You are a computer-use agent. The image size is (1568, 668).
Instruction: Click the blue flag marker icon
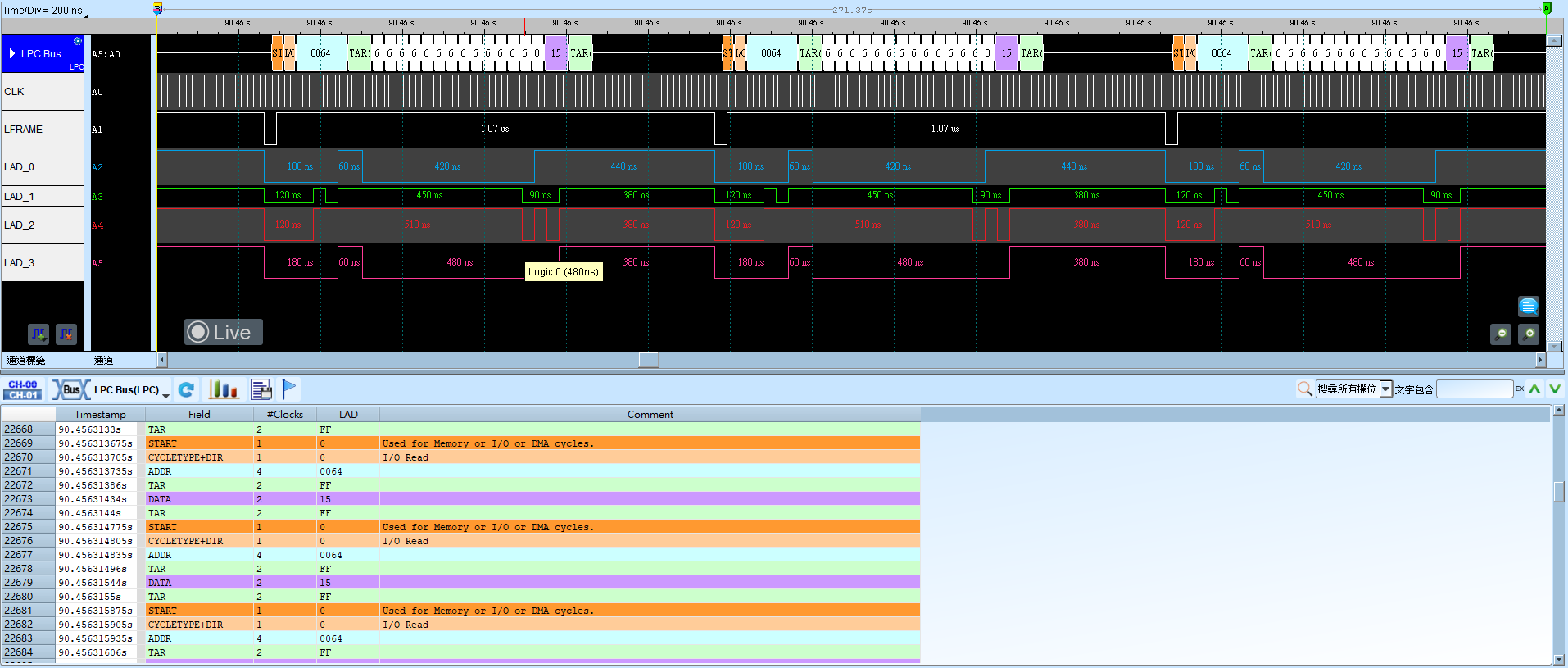[x=289, y=389]
